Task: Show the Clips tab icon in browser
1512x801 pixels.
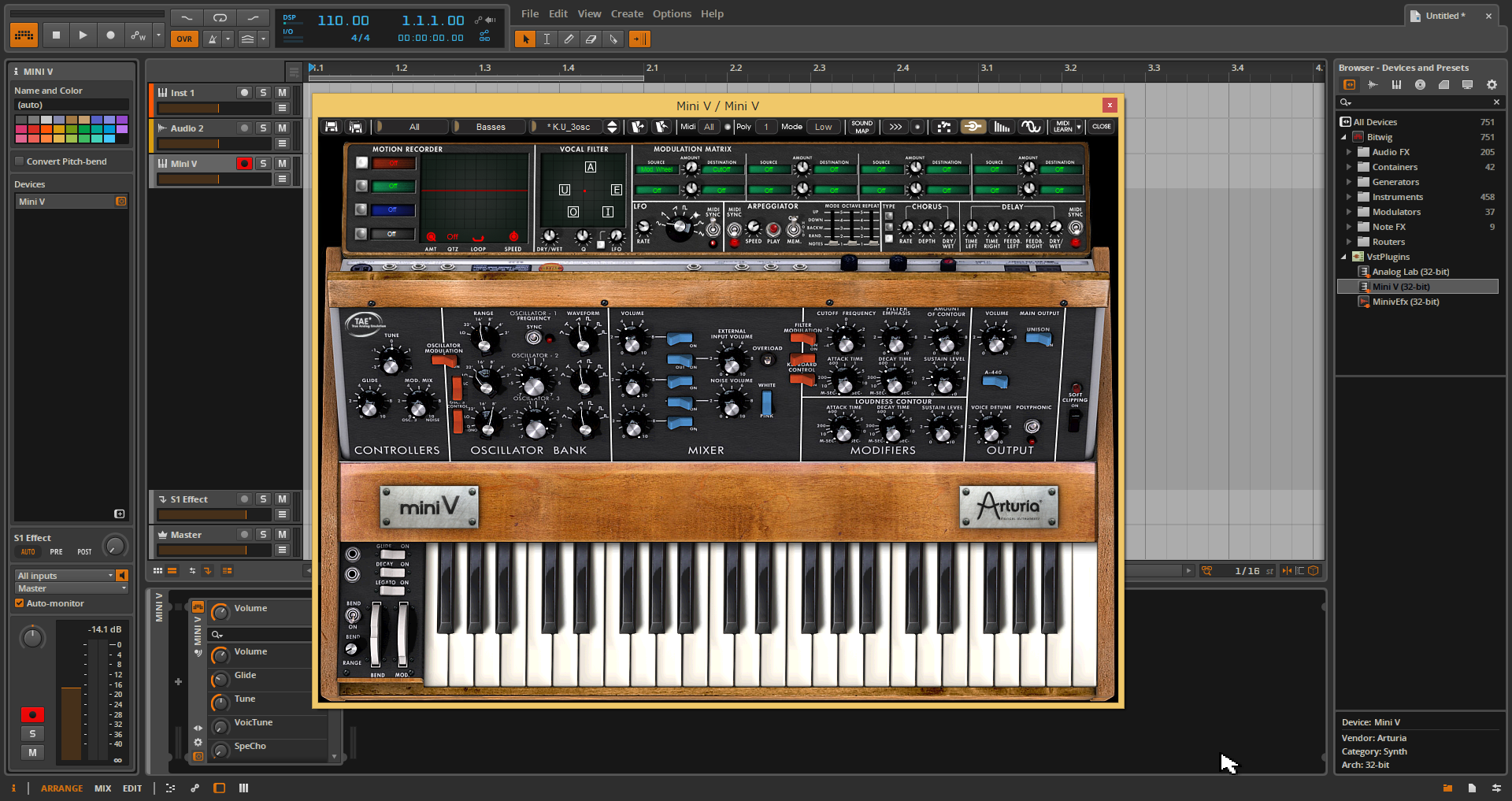Action: [1443, 85]
